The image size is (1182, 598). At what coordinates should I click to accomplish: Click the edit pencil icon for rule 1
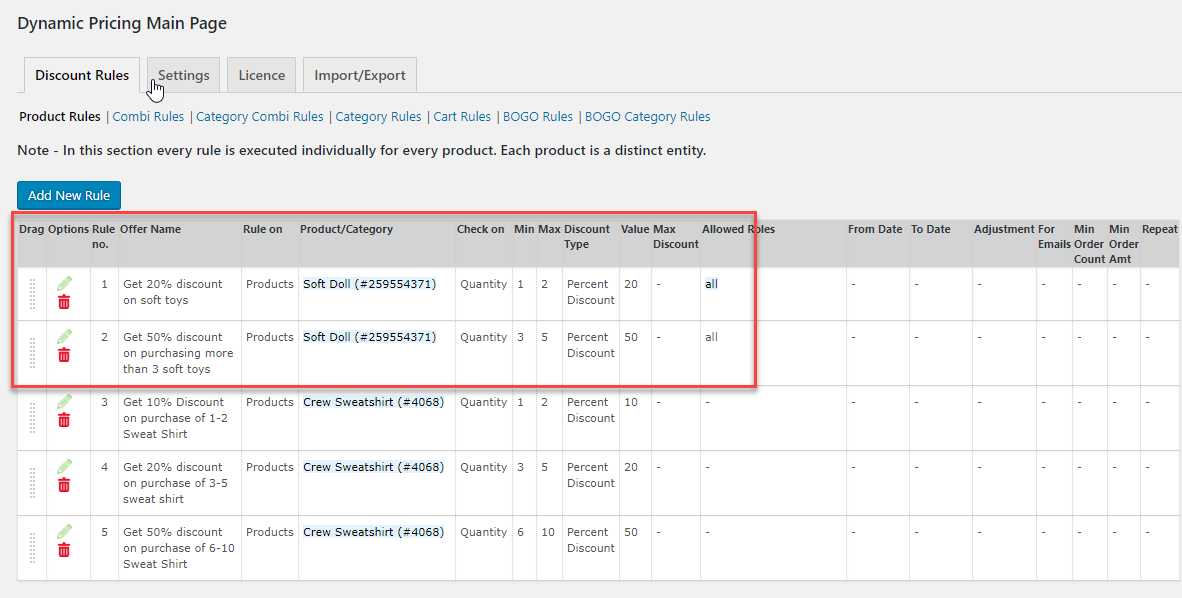[65, 283]
